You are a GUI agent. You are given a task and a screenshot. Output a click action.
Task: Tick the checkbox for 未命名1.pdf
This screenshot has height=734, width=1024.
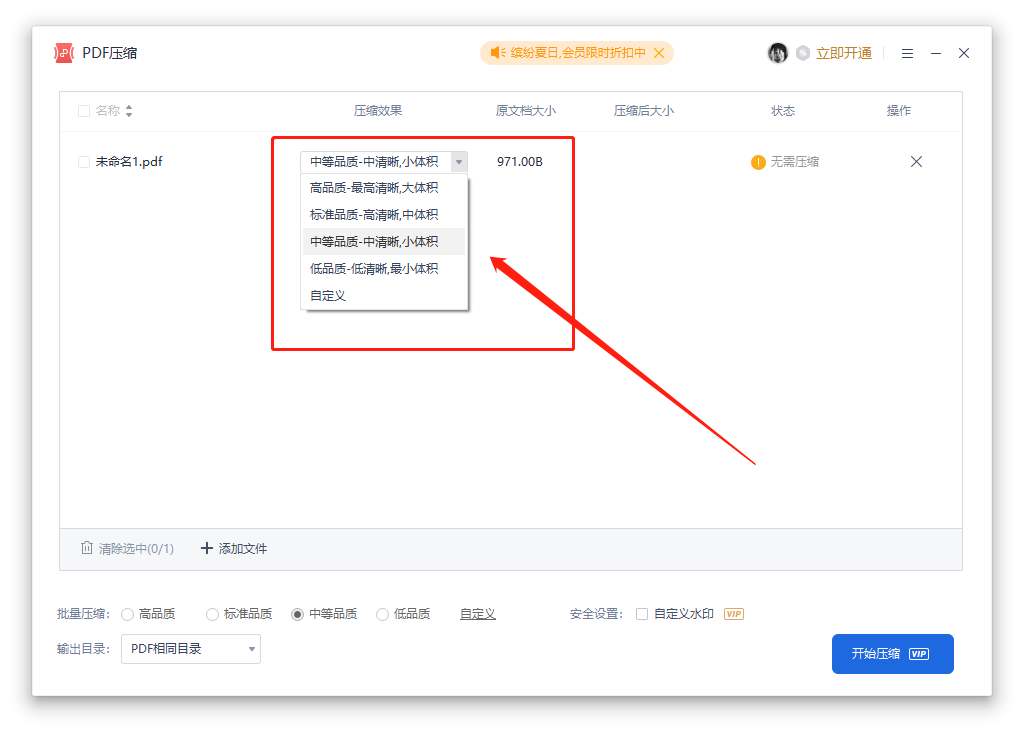pyautogui.click(x=84, y=161)
